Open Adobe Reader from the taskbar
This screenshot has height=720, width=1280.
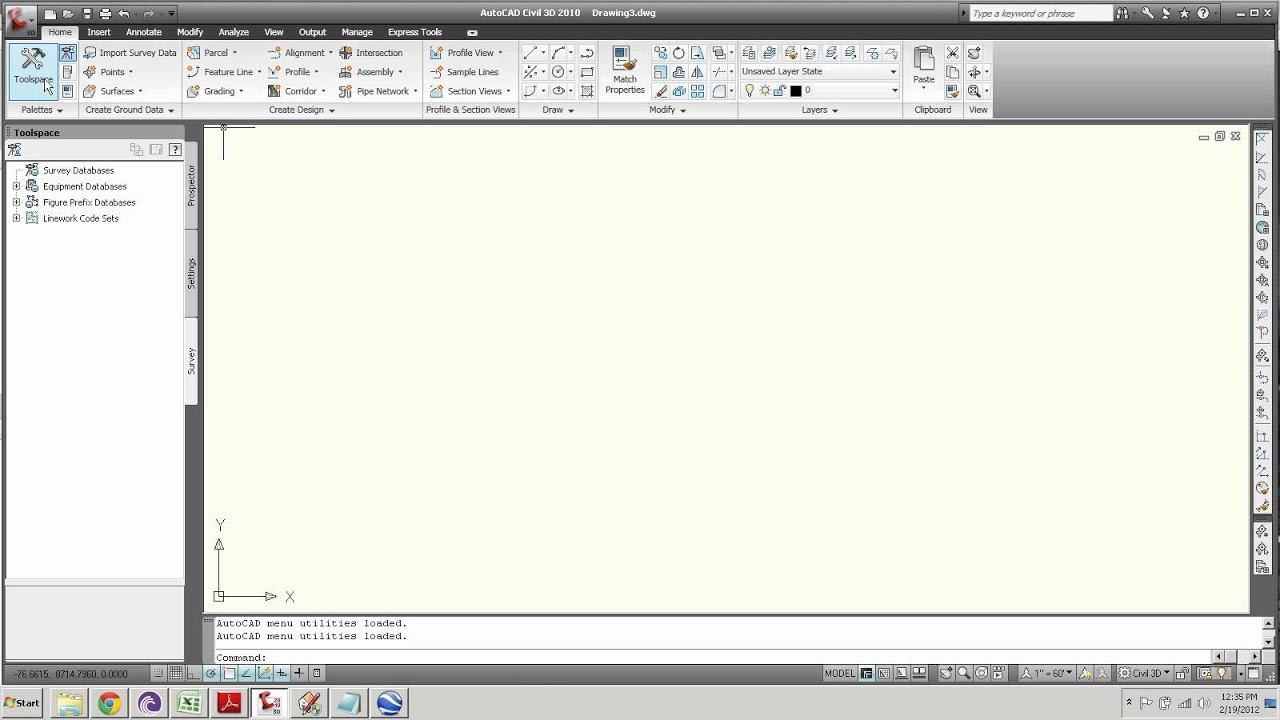click(229, 704)
